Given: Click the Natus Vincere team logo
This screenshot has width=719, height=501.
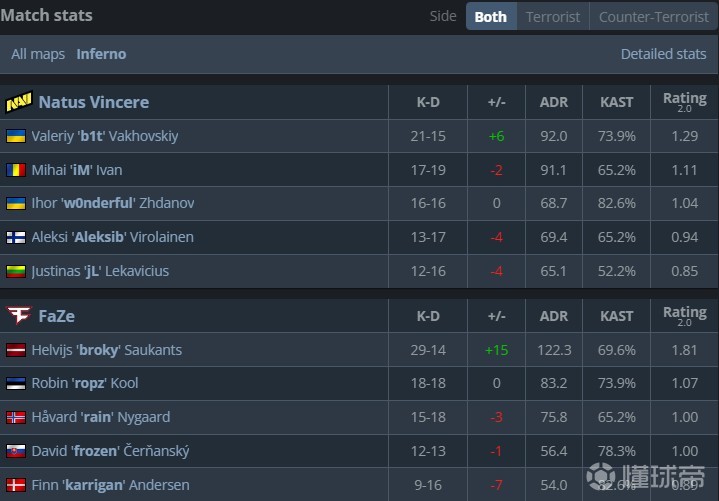Looking at the screenshot, I should [x=18, y=102].
